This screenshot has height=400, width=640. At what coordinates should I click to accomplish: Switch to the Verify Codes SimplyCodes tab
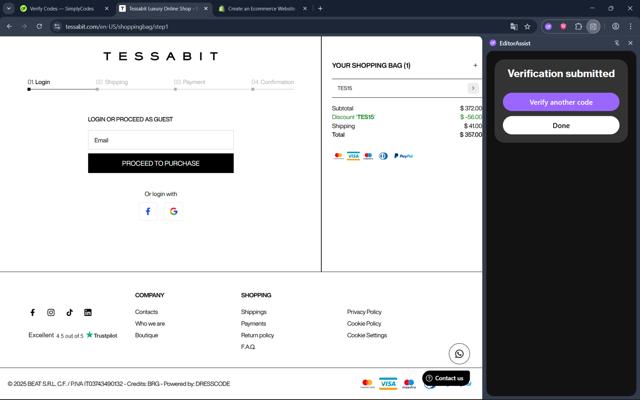61,9
